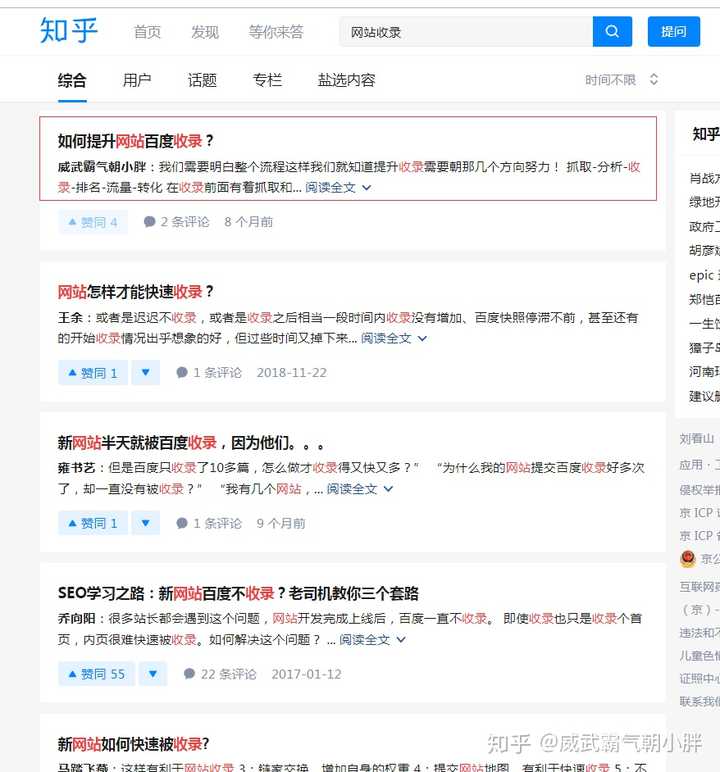Upvote 赞同 55 on 乔向阳 answer

96,674
